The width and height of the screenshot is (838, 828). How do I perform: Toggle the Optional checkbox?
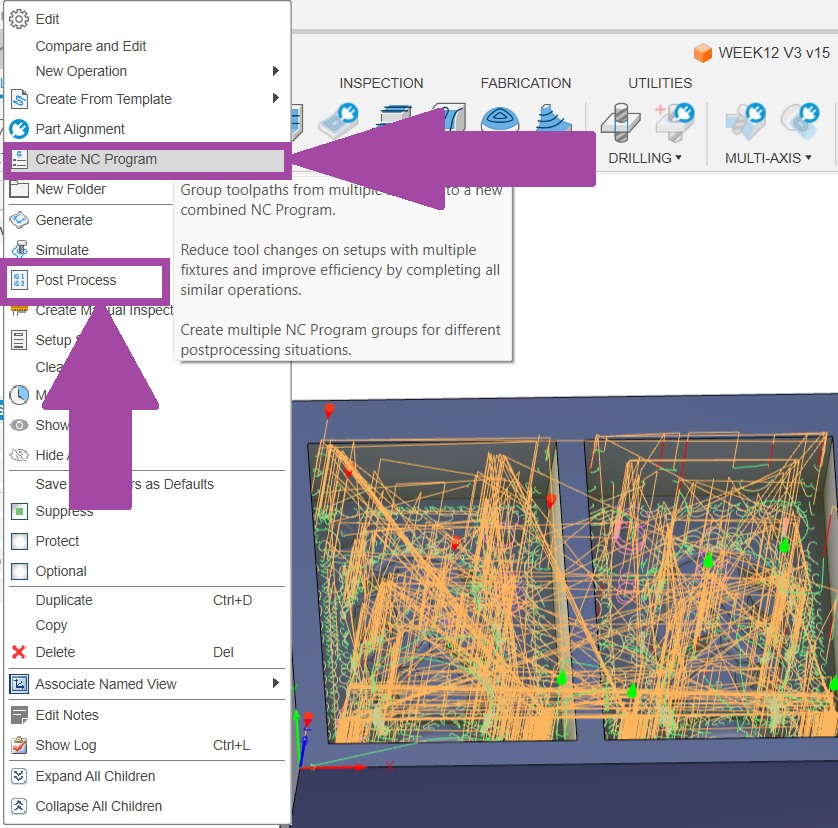pos(19,571)
